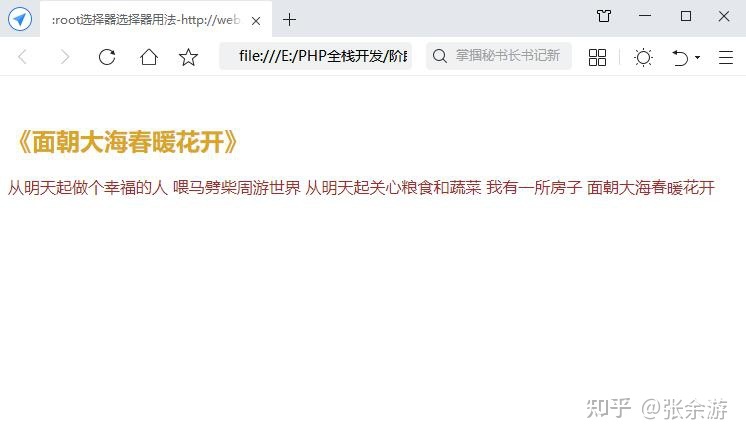The width and height of the screenshot is (746, 440).
Task: Open the hamburger main menu
Action: coord(726,58)
